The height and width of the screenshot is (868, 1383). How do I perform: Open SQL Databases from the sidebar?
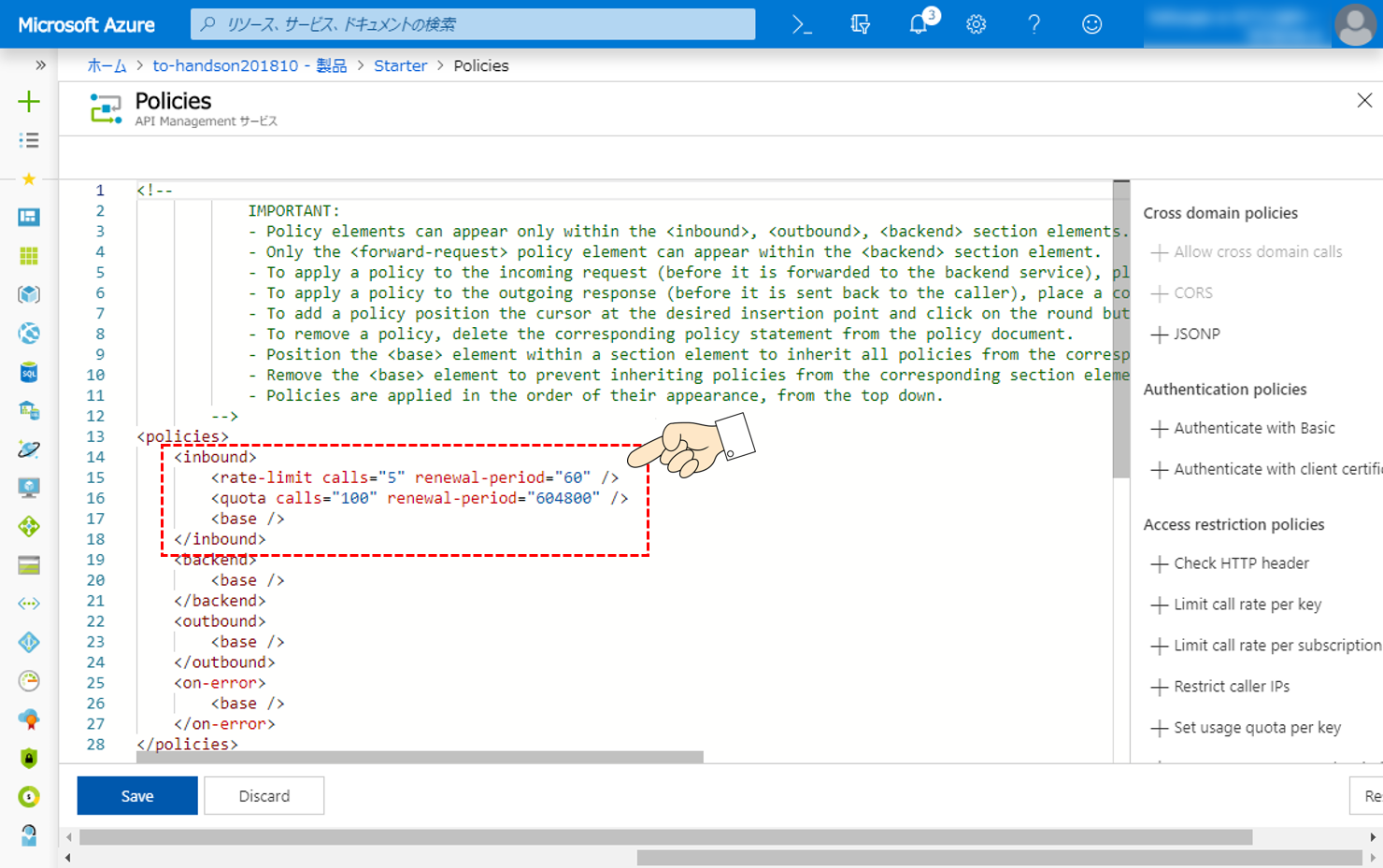tap(29, 371)
